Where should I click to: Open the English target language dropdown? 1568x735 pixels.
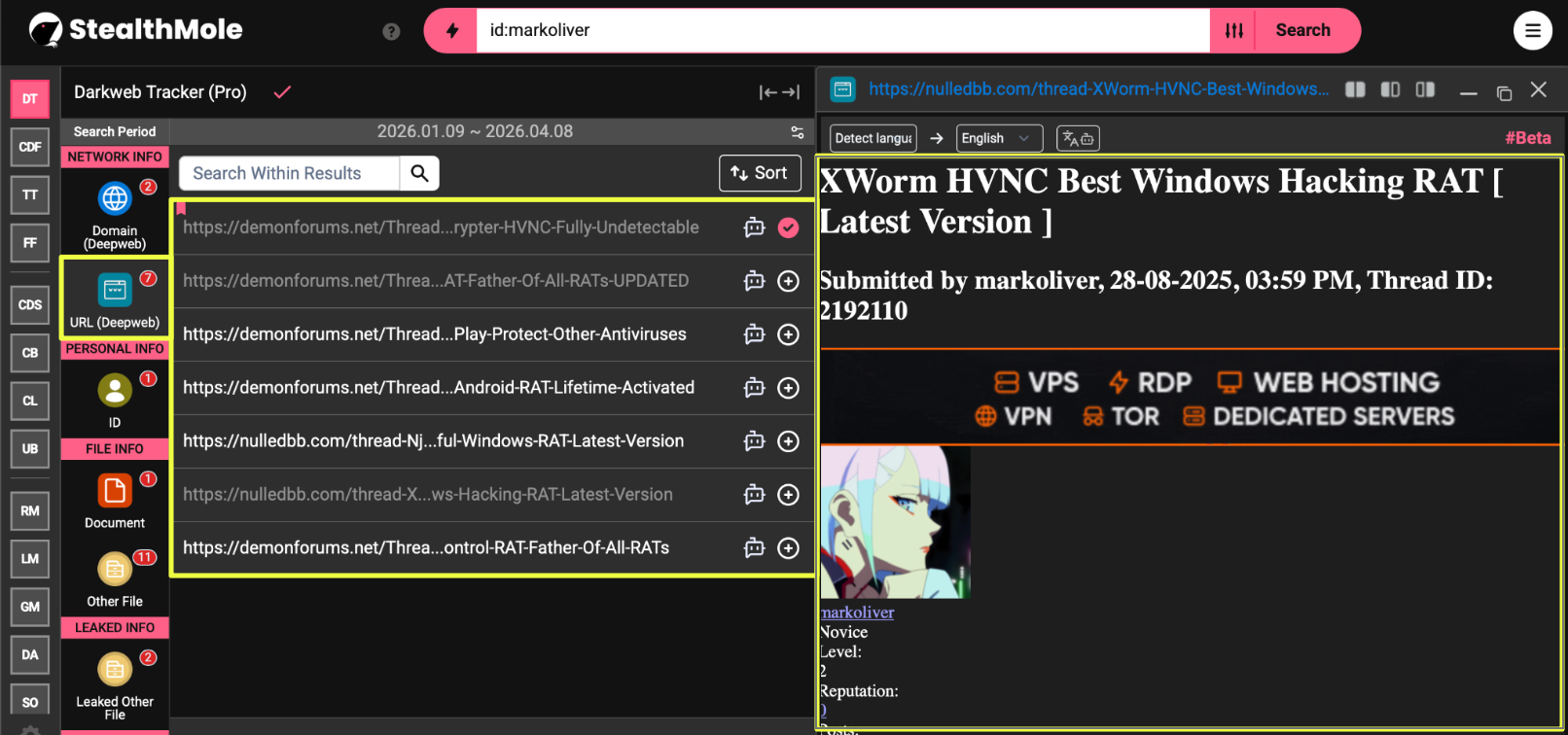coord(999,138)
